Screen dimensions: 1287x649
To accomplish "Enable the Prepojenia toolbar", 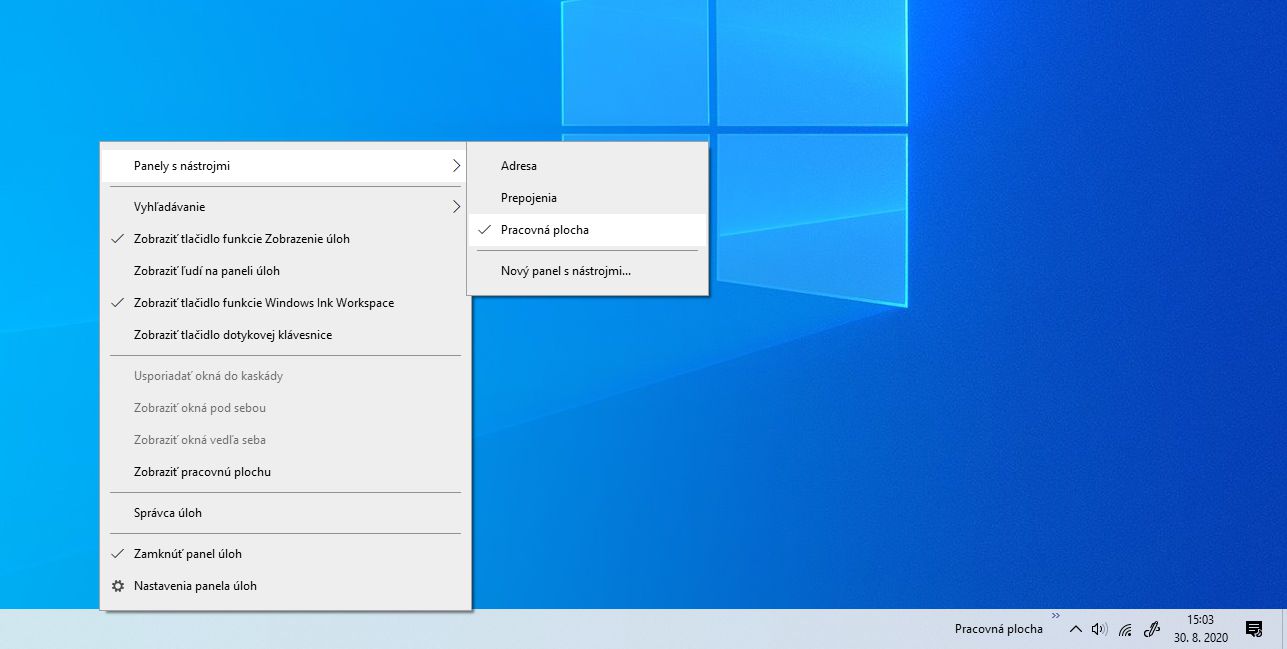I will tap(588, 198).
